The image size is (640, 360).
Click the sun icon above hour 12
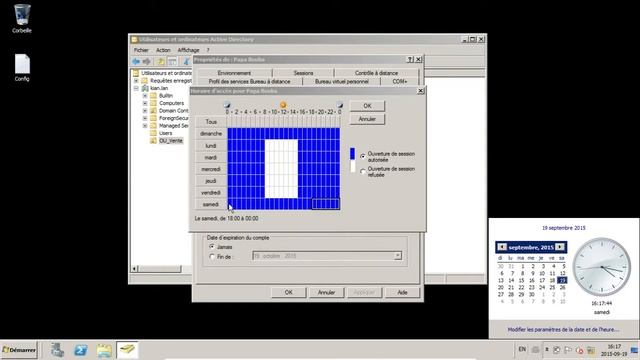pyautogui.click(x=283, y=105)
